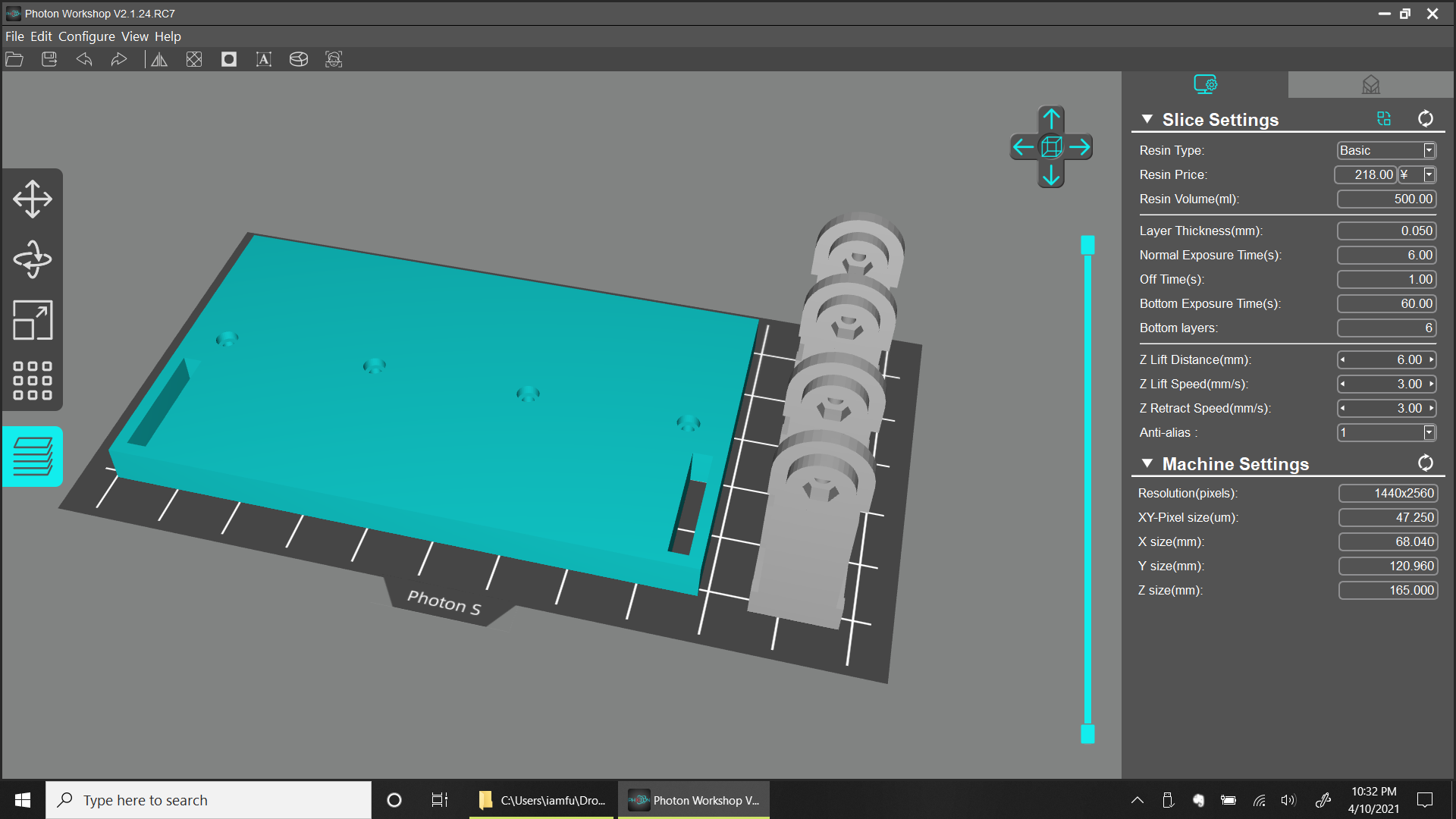The width and height of the screenshot is (1456, 819).
Task: Open the Anti-alias dropdown
Action: click(x=1429, y=432)
